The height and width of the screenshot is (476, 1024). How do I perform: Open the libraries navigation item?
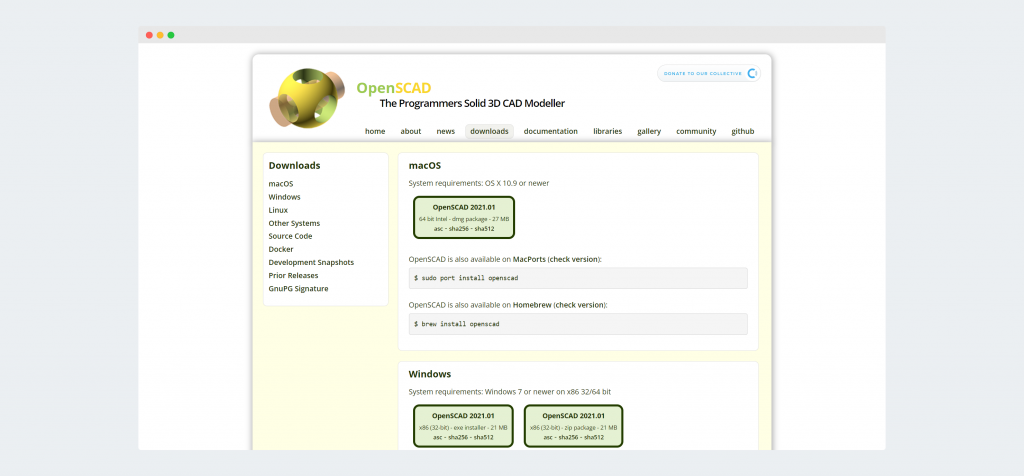tap(607, 131)
